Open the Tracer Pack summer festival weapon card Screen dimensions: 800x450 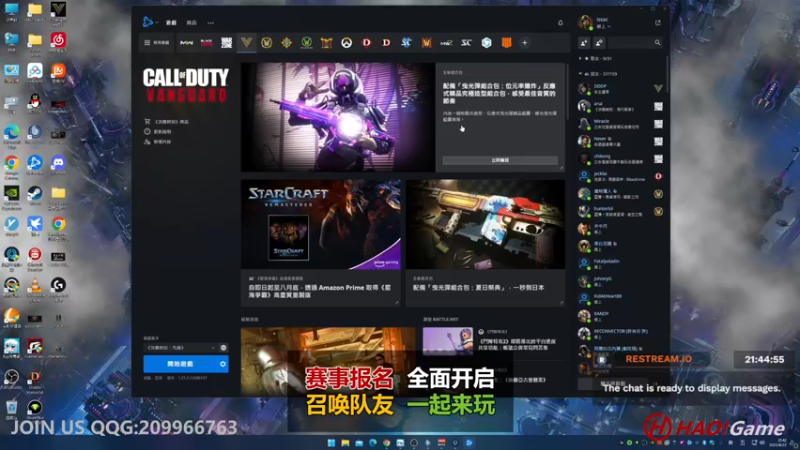(486, 243)
